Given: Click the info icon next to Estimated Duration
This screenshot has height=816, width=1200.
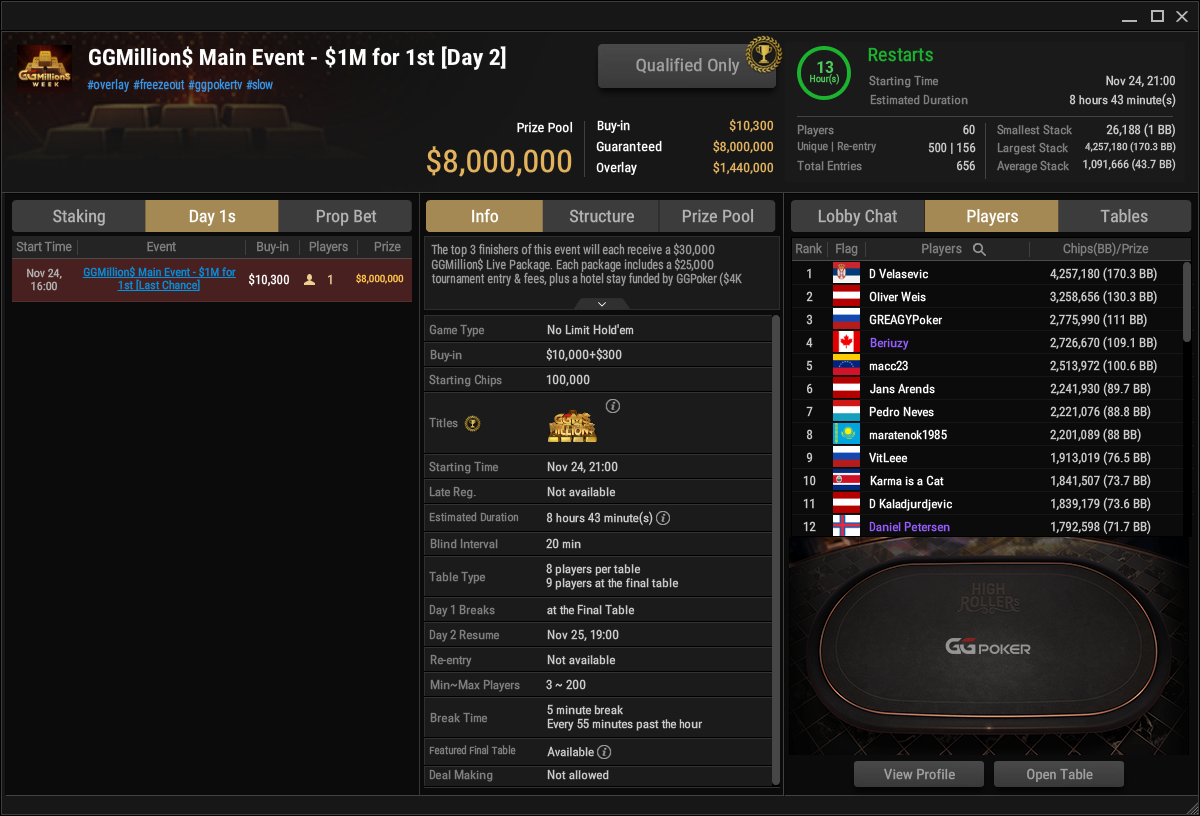Looking at the screenshot, I should click(x=662, y=518).
